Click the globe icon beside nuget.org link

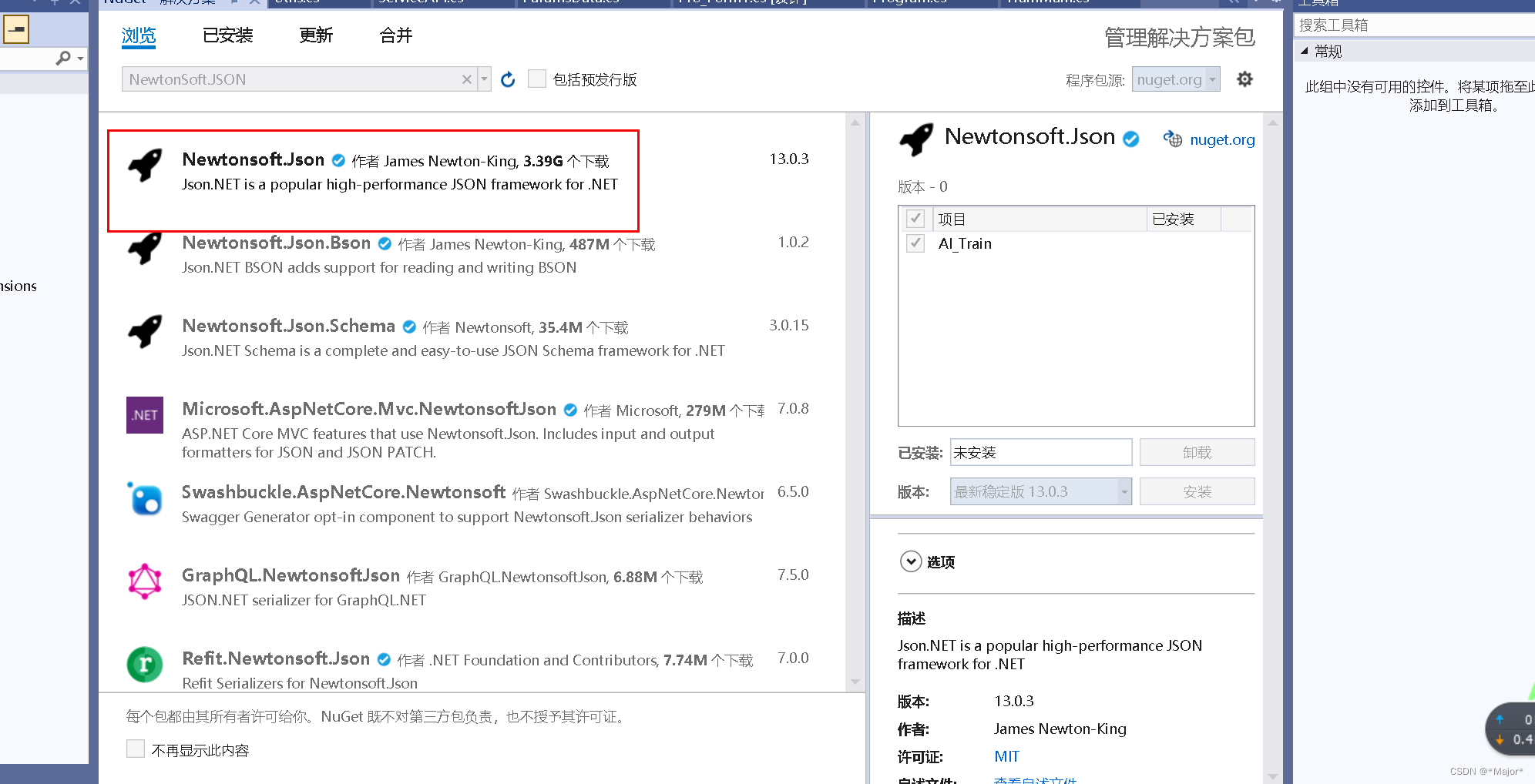click(1173, 139)
